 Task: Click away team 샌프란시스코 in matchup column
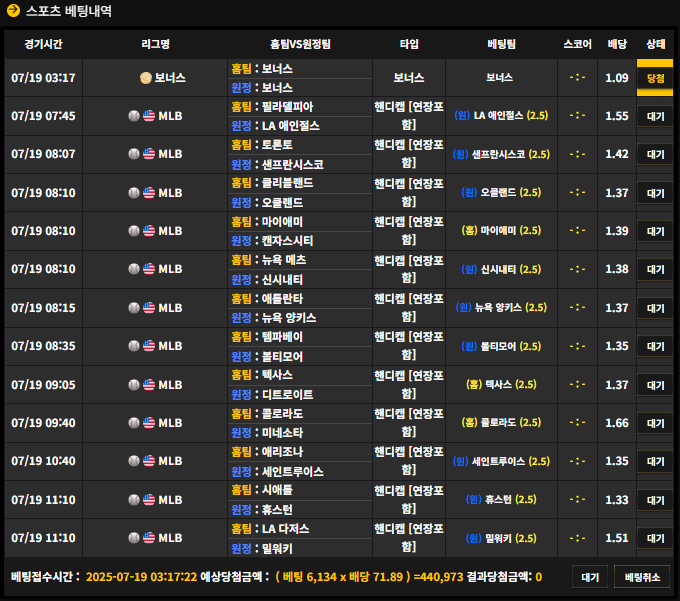[293, 164]
